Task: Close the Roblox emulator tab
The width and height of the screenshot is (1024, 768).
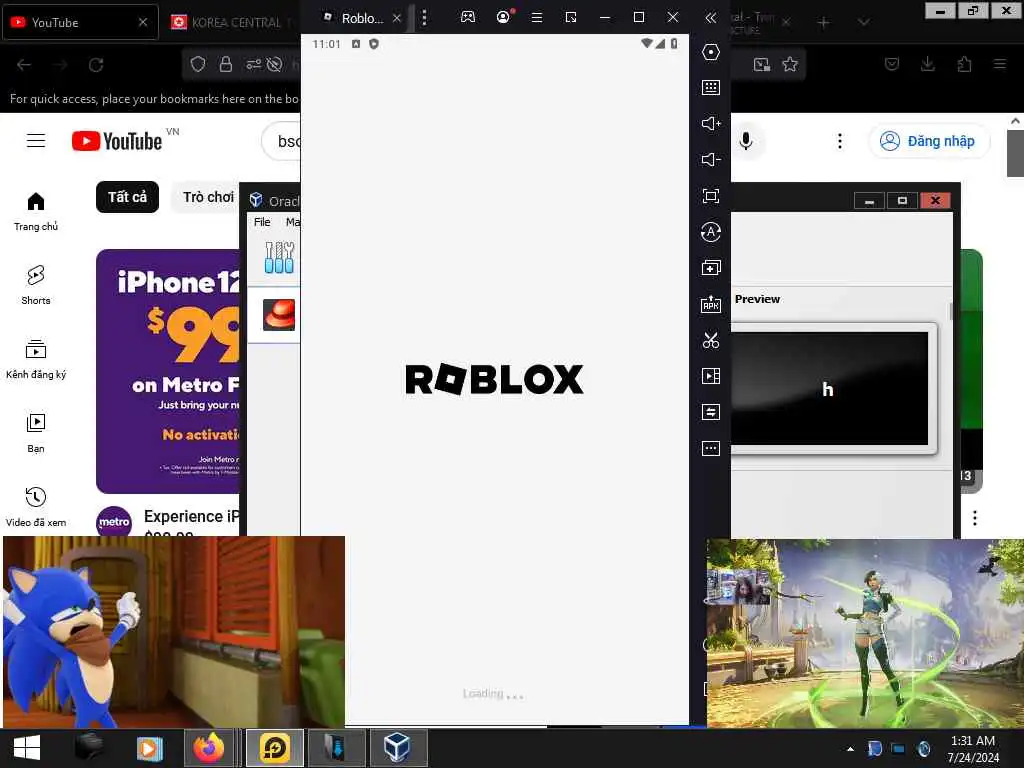Action: pyautogui.click(x=396, y=18)
